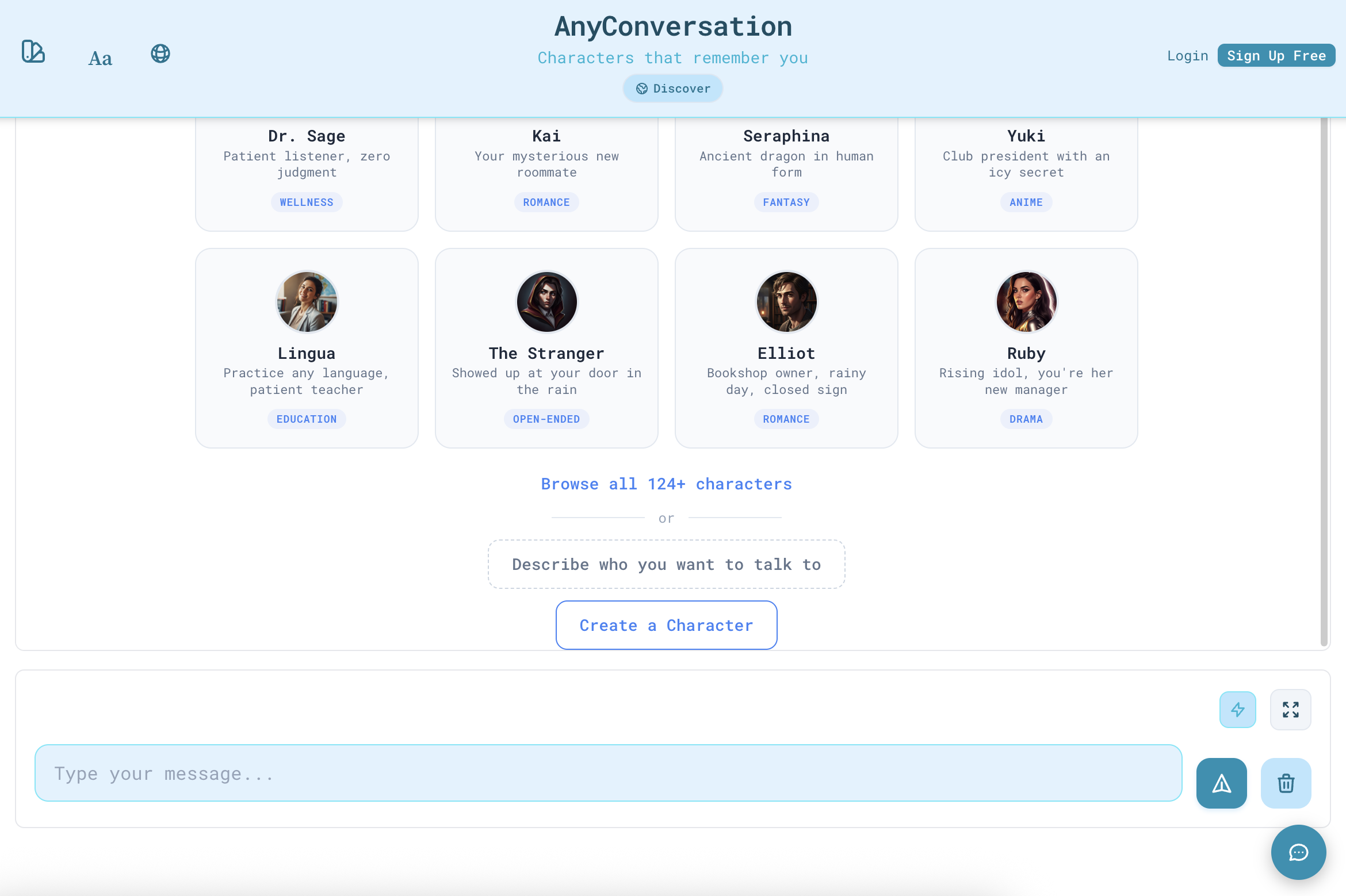Follow the Browse all 124+ characters link
Viewport: 1346px width, 896px height.
[x=666, y=484]
